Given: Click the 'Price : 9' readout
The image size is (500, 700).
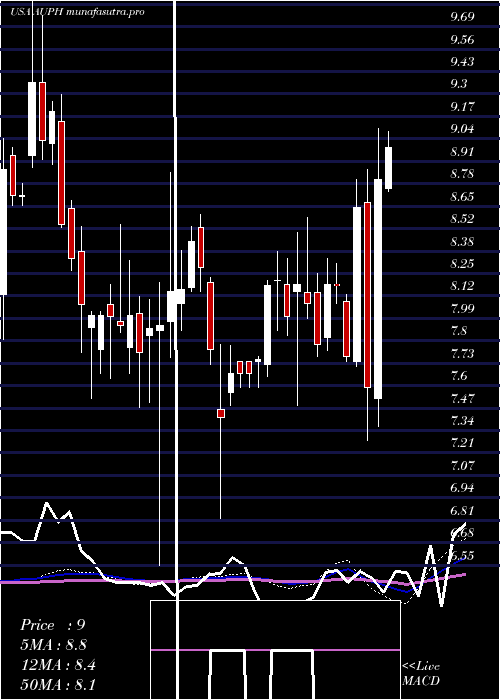Looking at the screenshot, I should (53, 625).
